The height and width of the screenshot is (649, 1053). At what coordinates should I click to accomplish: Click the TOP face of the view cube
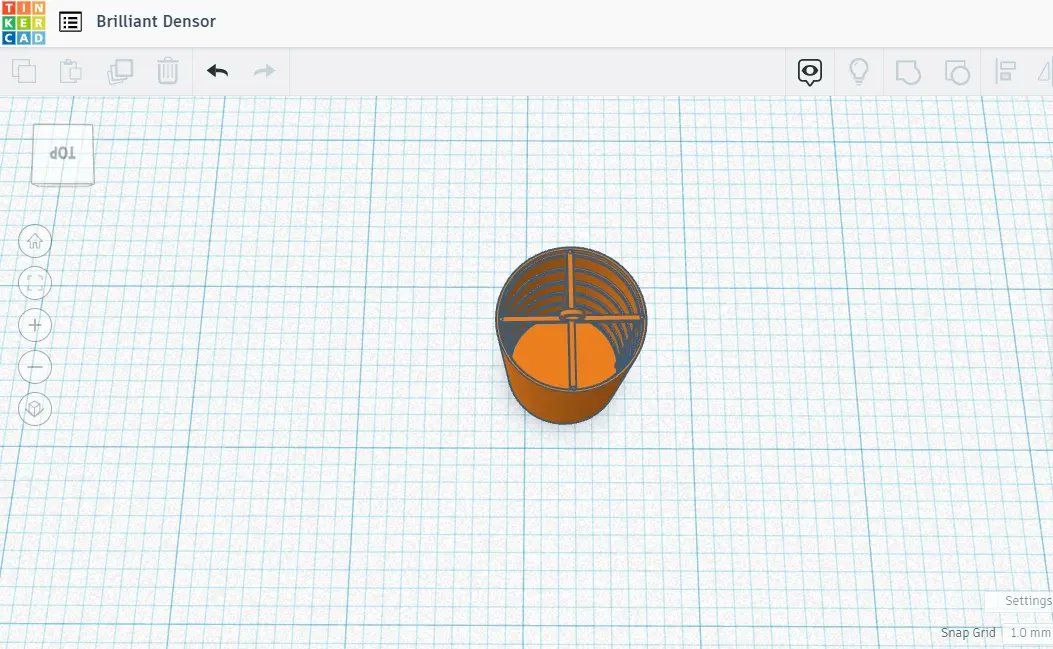click(x=63, y=154)
